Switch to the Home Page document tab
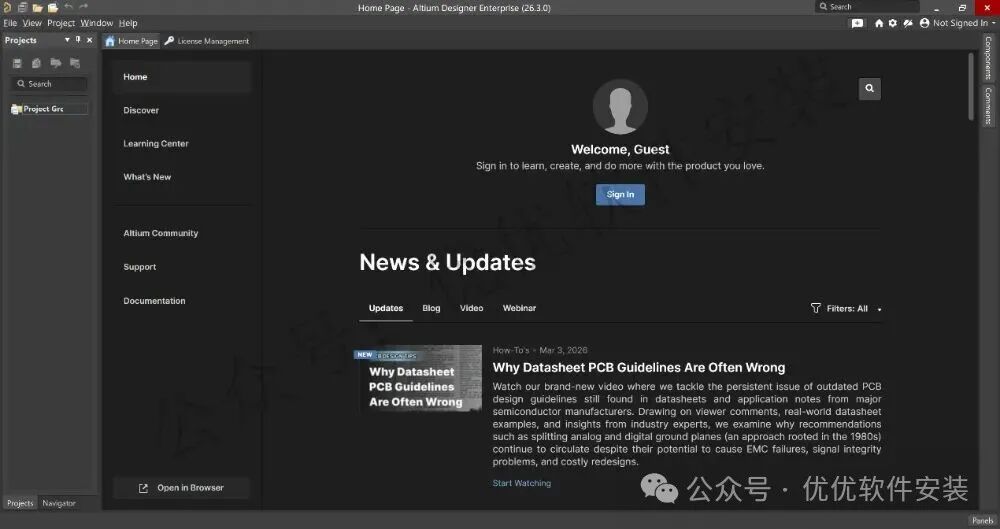The image size is (1000, 529). (131, 41)
